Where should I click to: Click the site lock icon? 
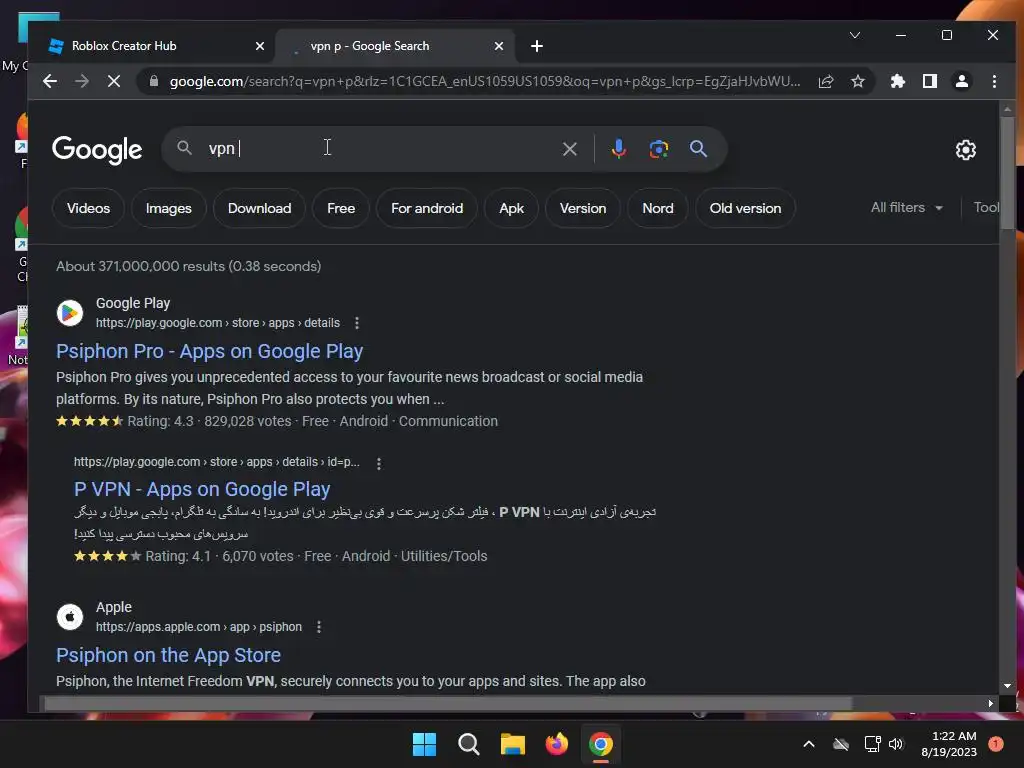pos(153,81)
